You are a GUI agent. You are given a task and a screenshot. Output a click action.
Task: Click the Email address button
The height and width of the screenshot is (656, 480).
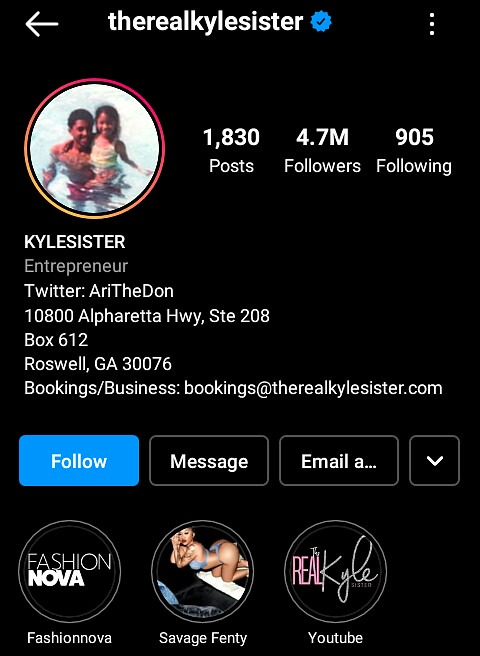[339, 460]
